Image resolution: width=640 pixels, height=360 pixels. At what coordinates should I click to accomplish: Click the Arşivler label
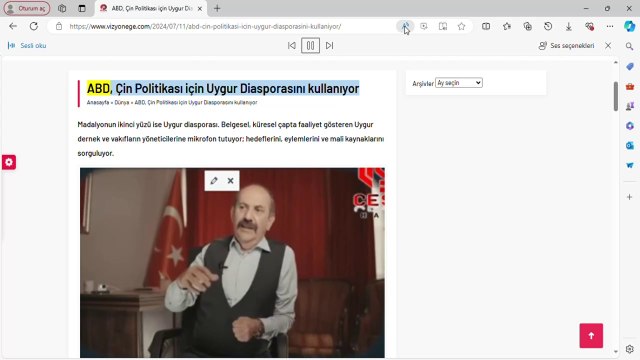(423, 84)
